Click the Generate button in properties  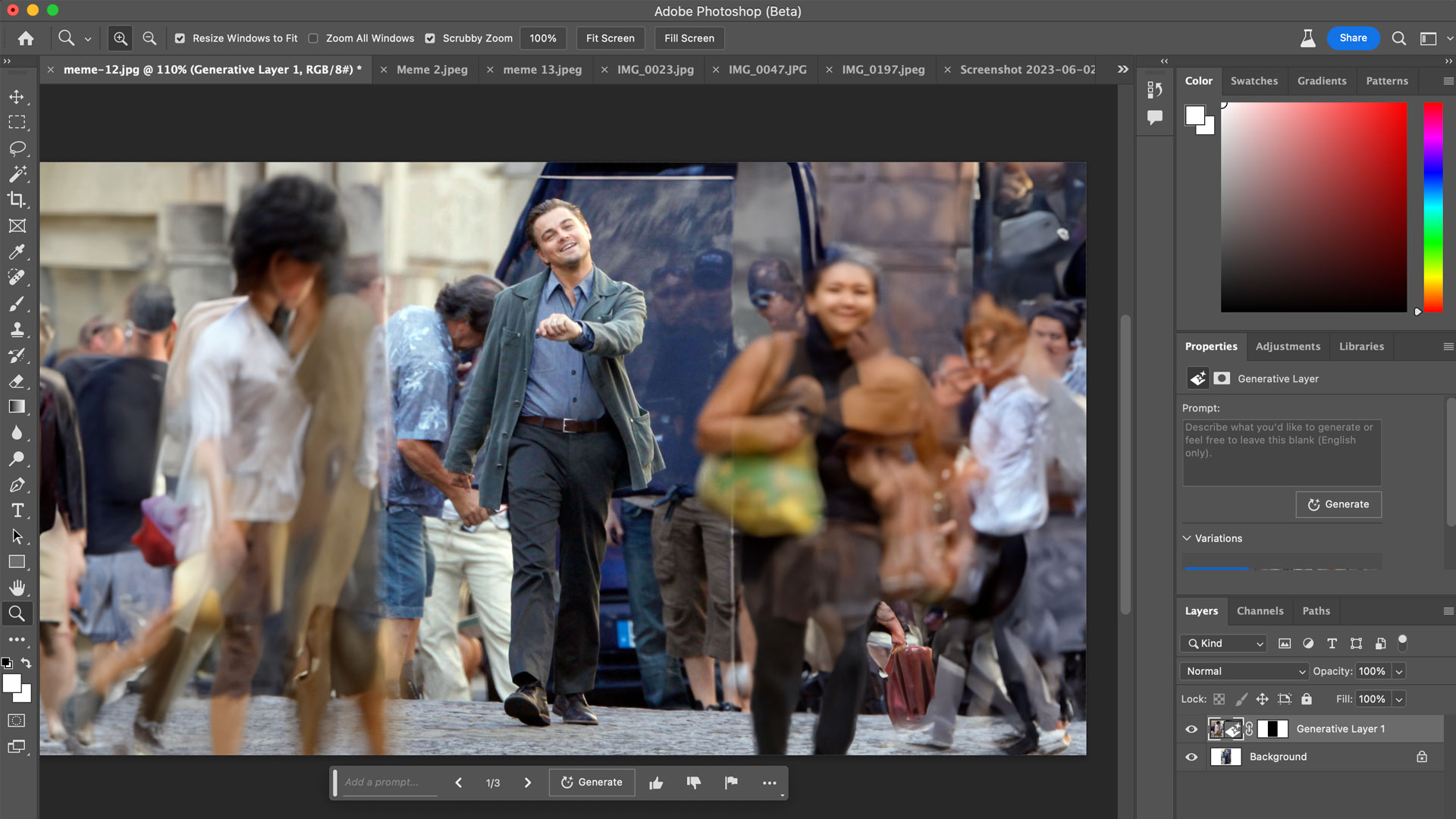(x=1337, y=504)
